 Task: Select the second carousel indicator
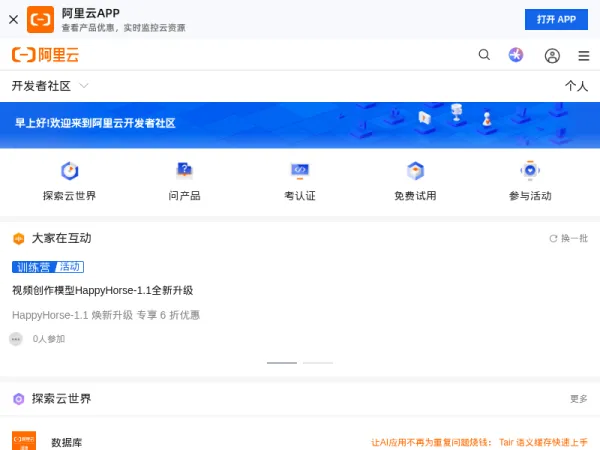(318, 363)
